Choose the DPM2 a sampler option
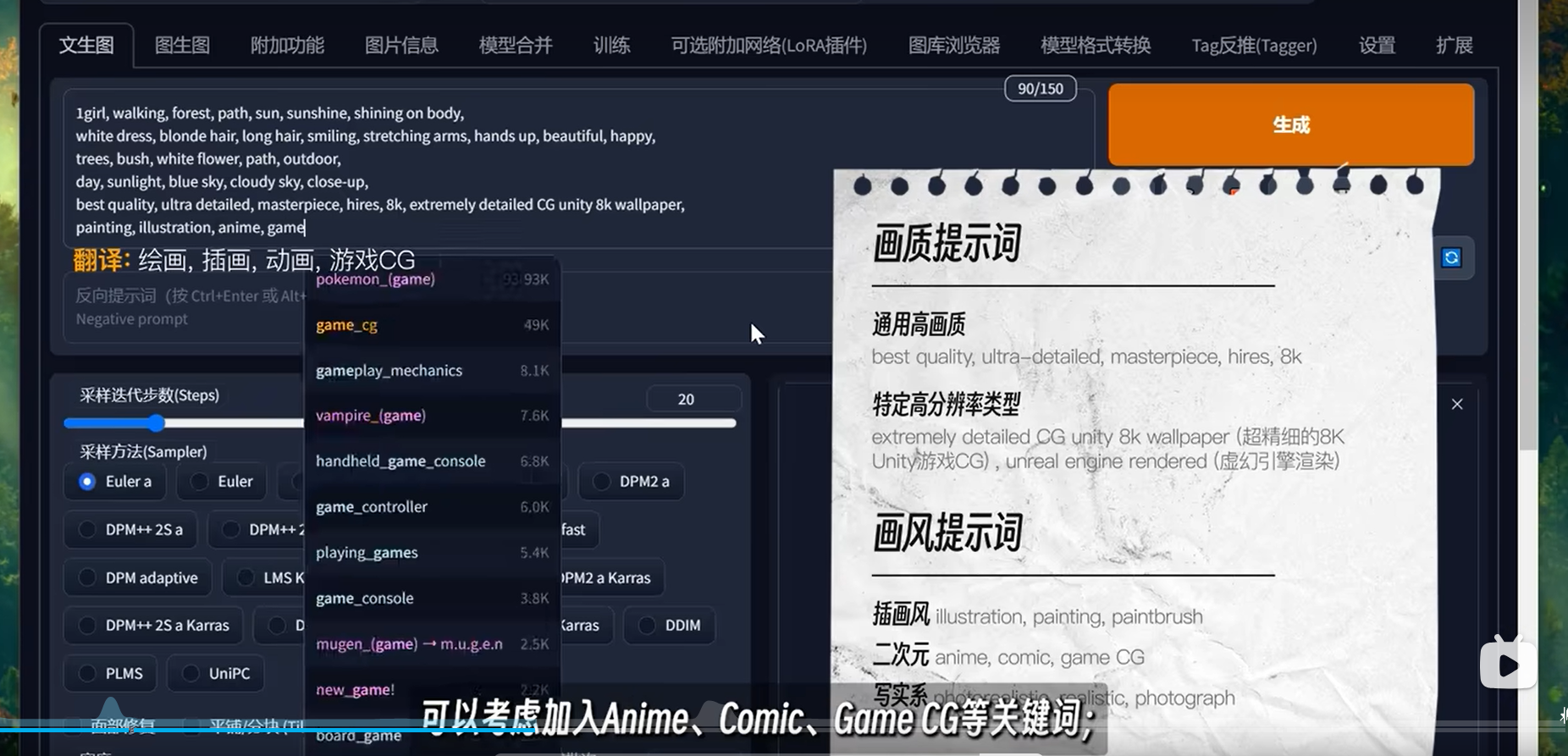 tap(602, 482)
